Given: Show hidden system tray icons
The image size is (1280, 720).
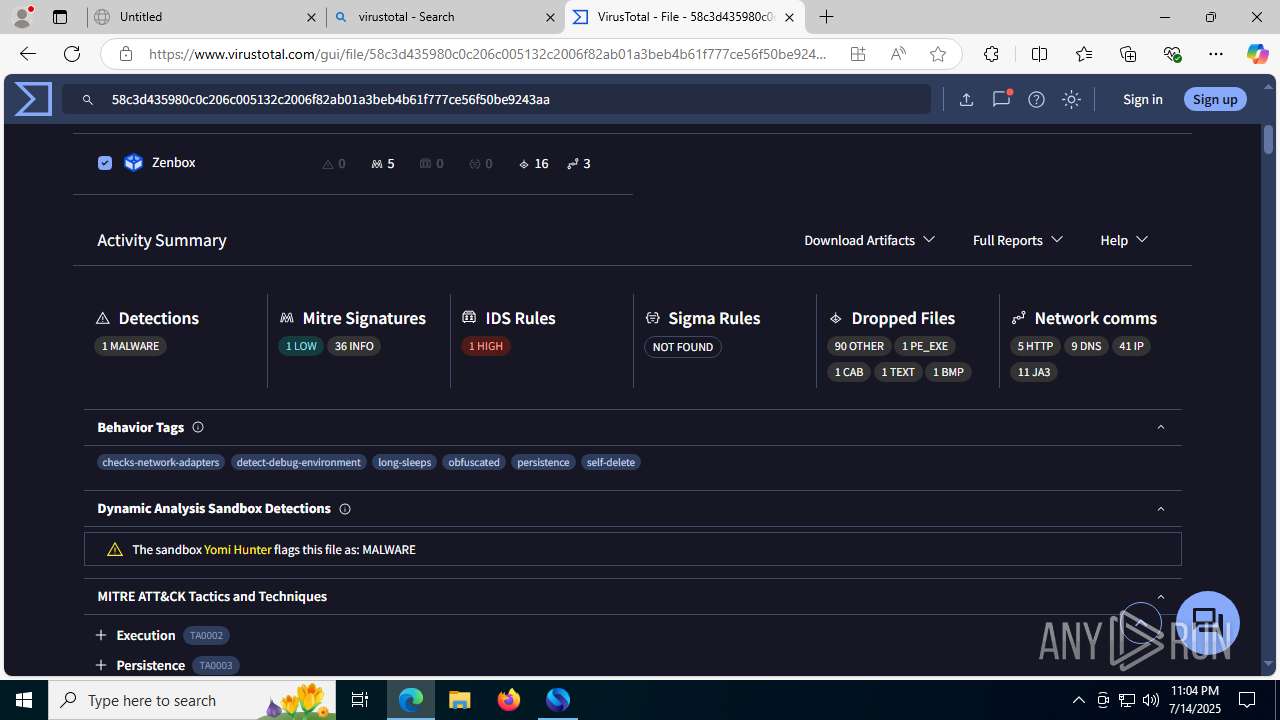Looking at the screenshot, I should coord(1078,700).
